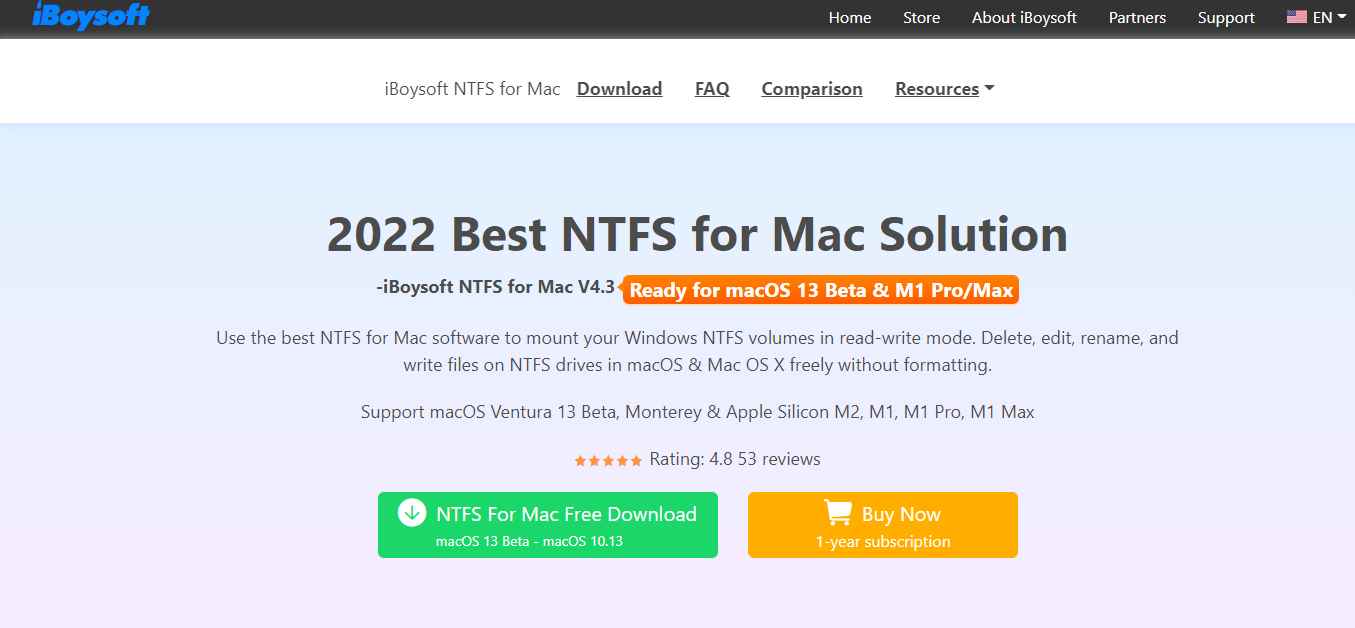Go to the Store page
Image resolution: width=1355 pixels, height=628 pixels.
click(x=921, y=17)
